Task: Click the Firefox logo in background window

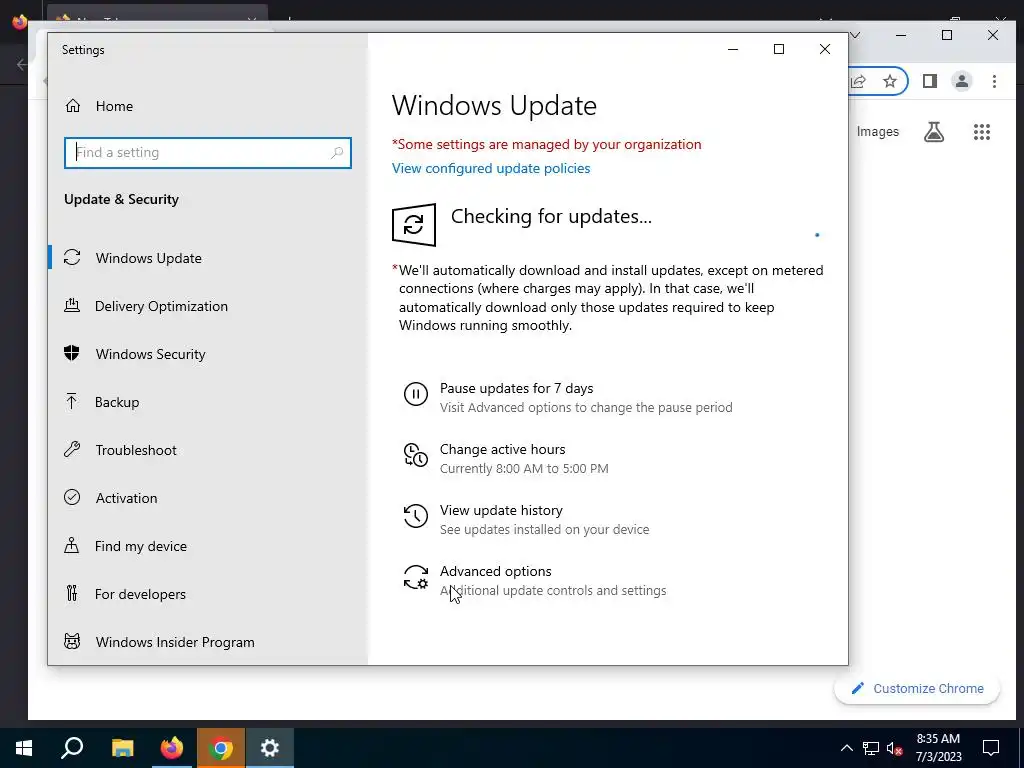Action: tap(20, 22)
